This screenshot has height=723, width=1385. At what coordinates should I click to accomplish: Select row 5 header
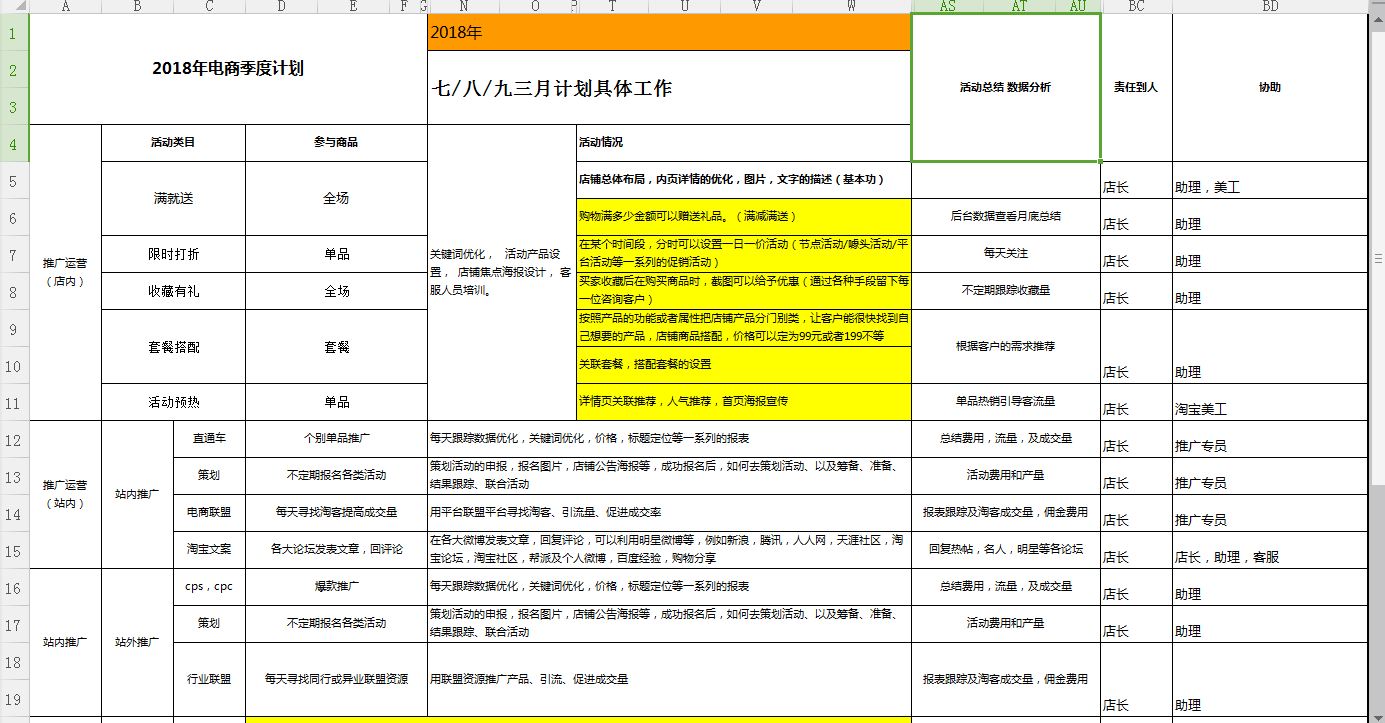14,180
